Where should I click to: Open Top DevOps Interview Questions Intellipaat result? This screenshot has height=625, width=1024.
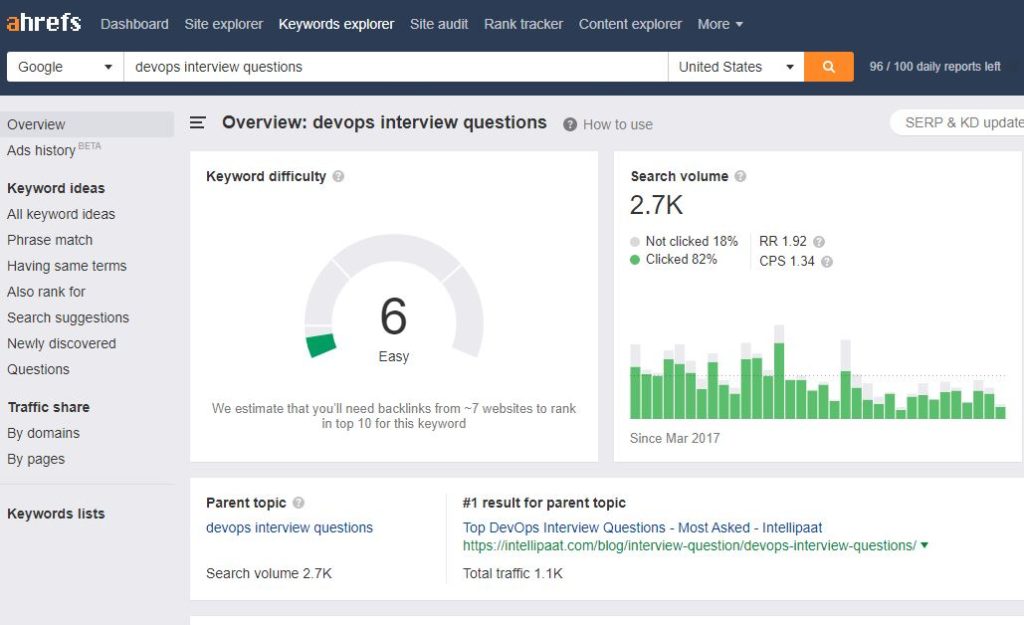pyautogui.click(x=642, y=528)
